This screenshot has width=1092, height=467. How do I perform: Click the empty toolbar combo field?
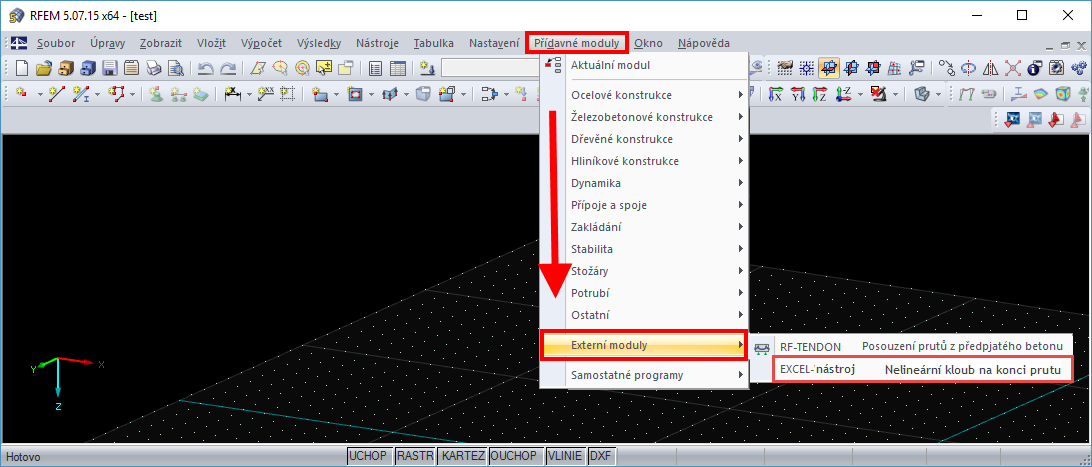point(490,68)
